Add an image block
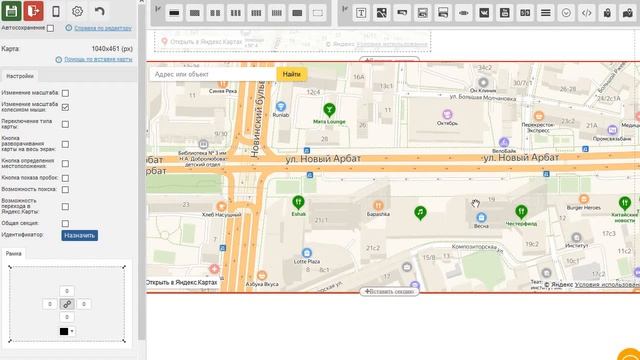Viewport: 640px width, 360px height. click(382, 13)
